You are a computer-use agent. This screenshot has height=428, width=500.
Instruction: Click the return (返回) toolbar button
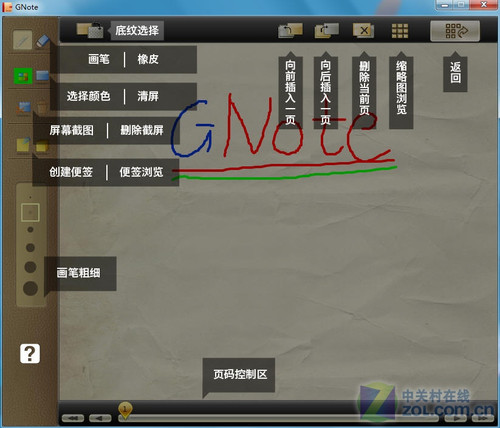pos(455,31)
